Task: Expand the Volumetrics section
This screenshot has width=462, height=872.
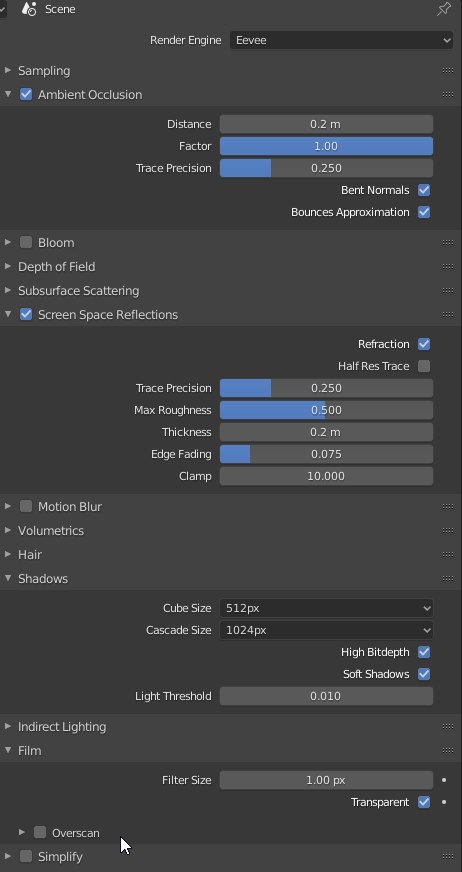Action: (51, 531)
